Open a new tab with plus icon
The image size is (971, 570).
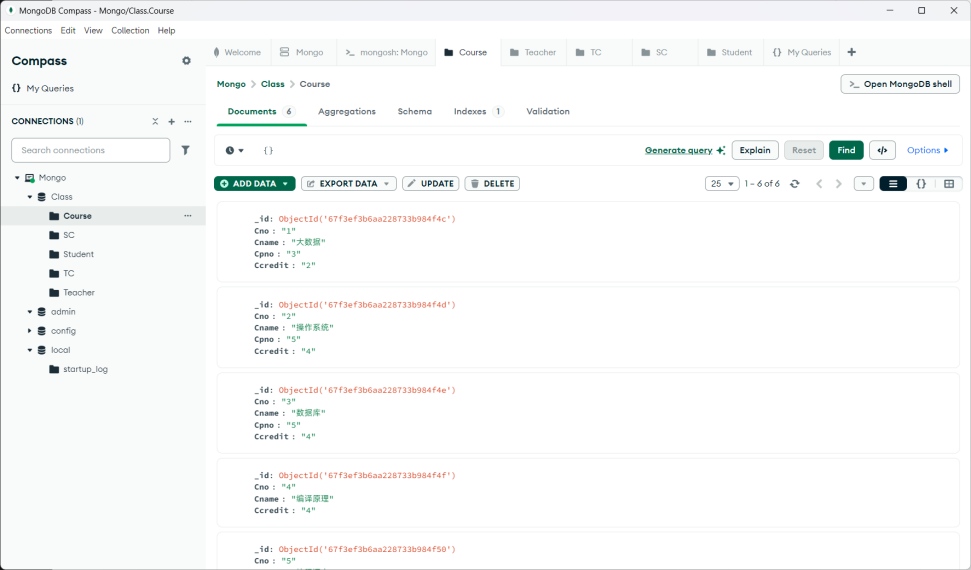pos(851,52)
